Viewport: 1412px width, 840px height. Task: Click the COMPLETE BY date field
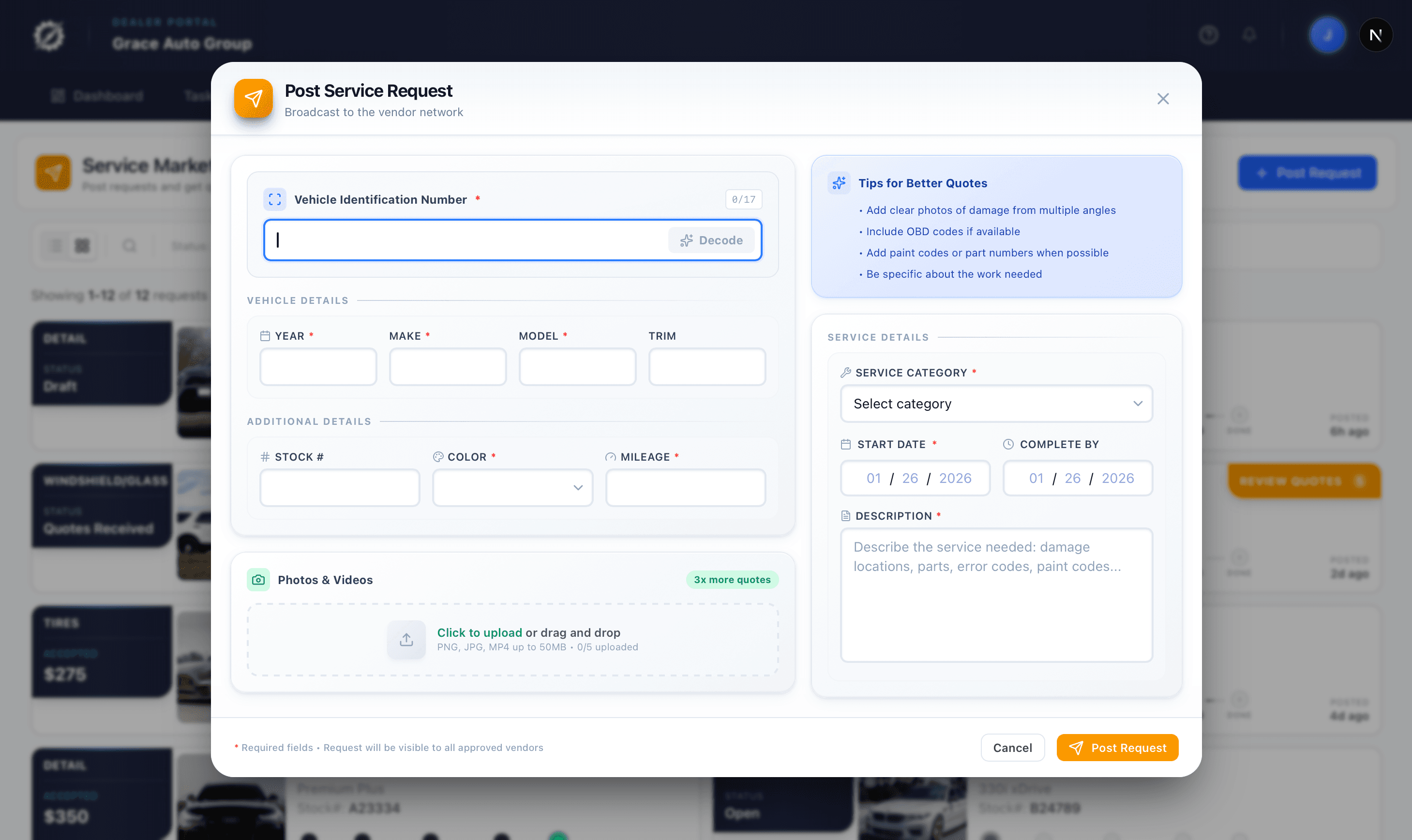pyautogui.click(x=1078, y=478)
